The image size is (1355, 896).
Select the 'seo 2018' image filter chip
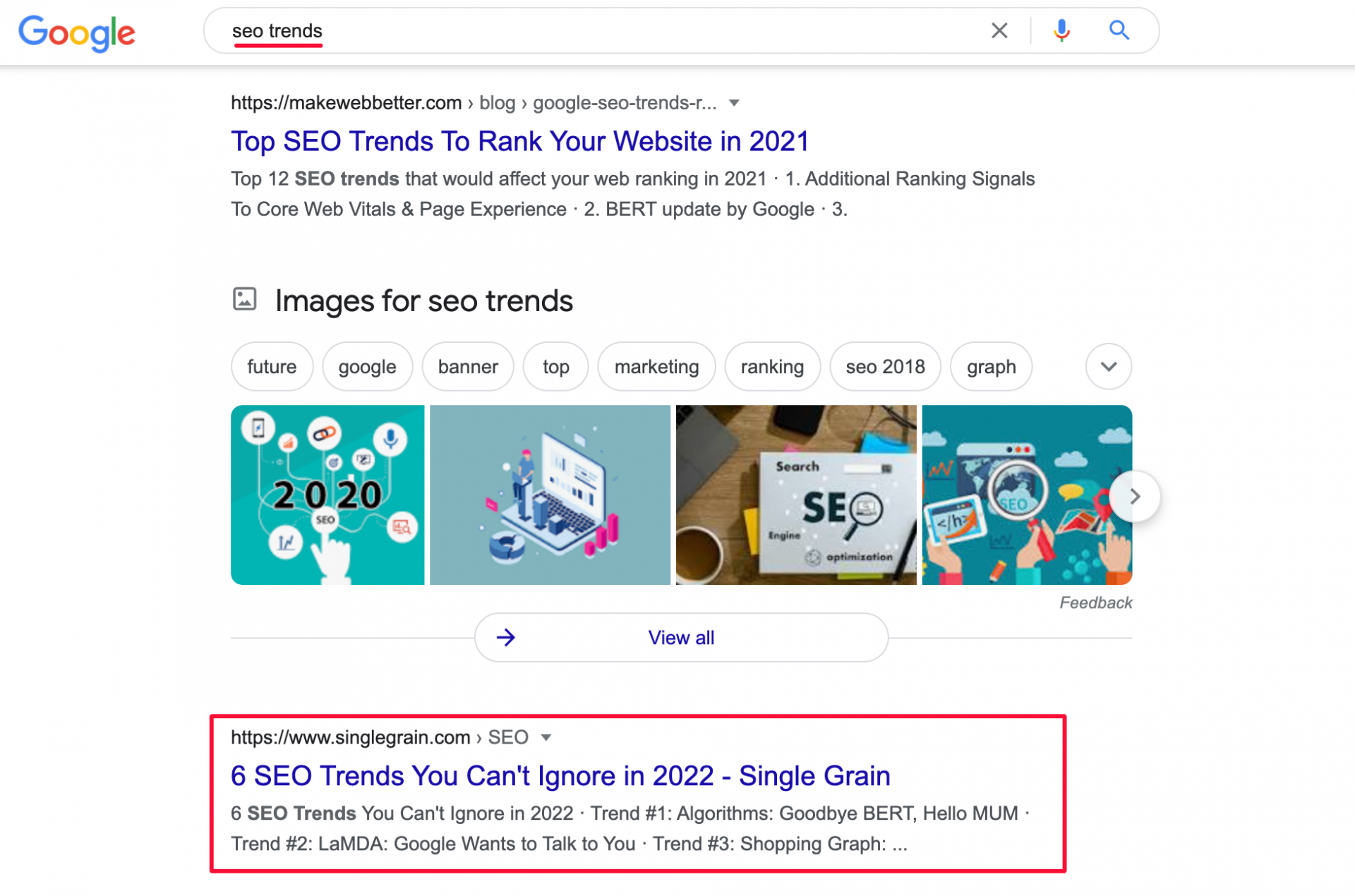pyautogui.click(x=885, y=366)
